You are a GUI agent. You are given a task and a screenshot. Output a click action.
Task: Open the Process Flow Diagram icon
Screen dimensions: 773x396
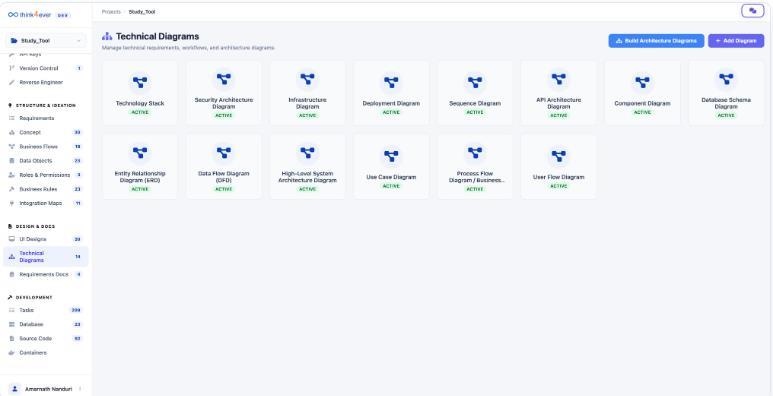(x=475, y=152)
